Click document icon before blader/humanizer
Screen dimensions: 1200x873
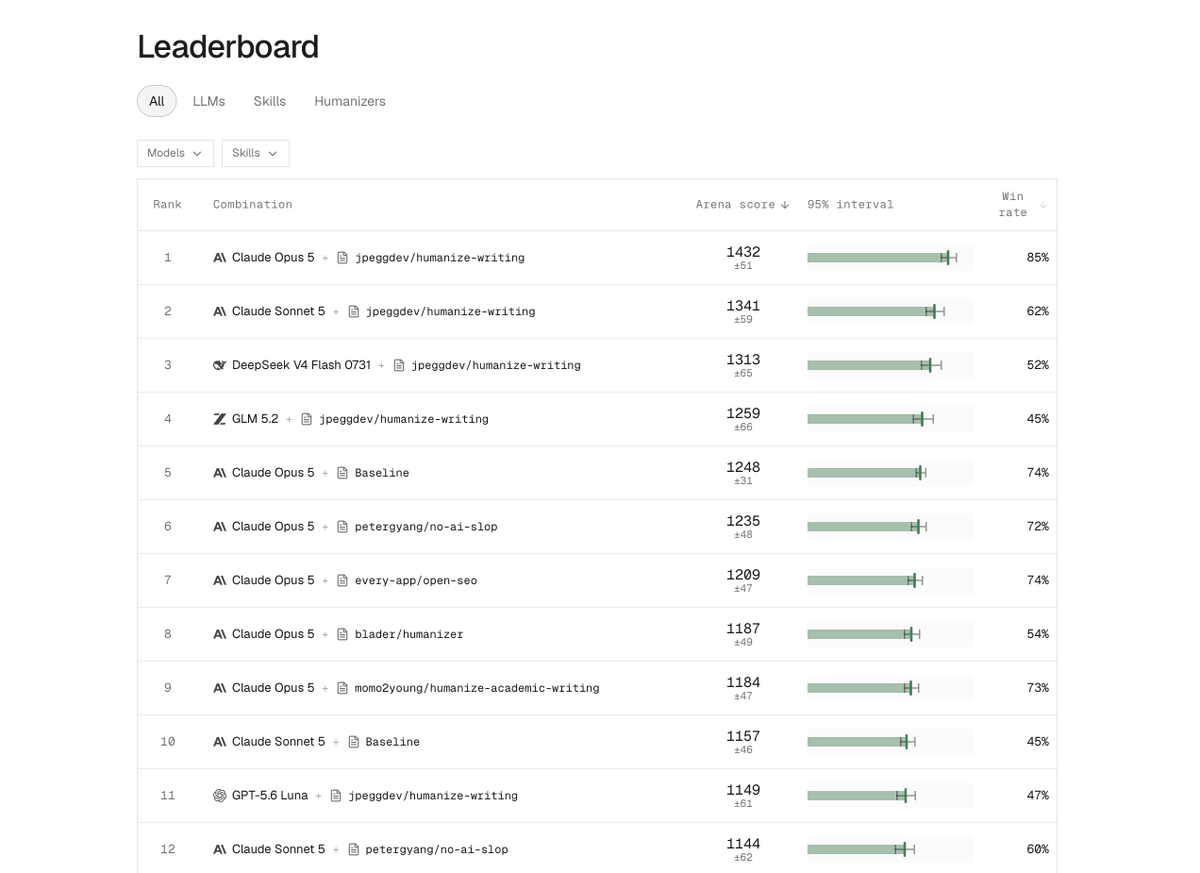pos(342,634)
